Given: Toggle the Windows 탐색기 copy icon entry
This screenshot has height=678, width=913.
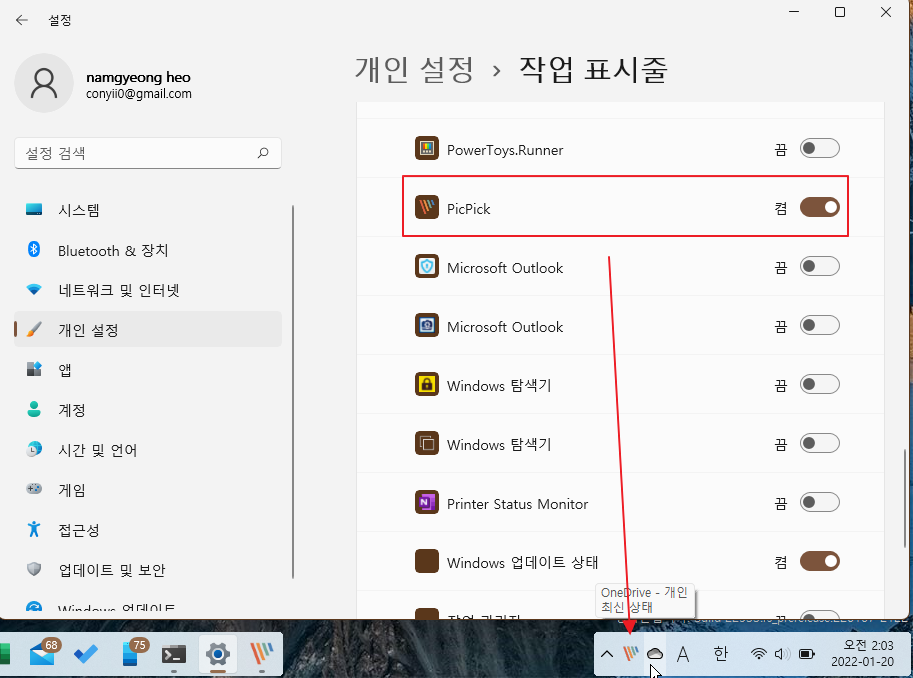Looking at the screenshot, I should point(819,444).
